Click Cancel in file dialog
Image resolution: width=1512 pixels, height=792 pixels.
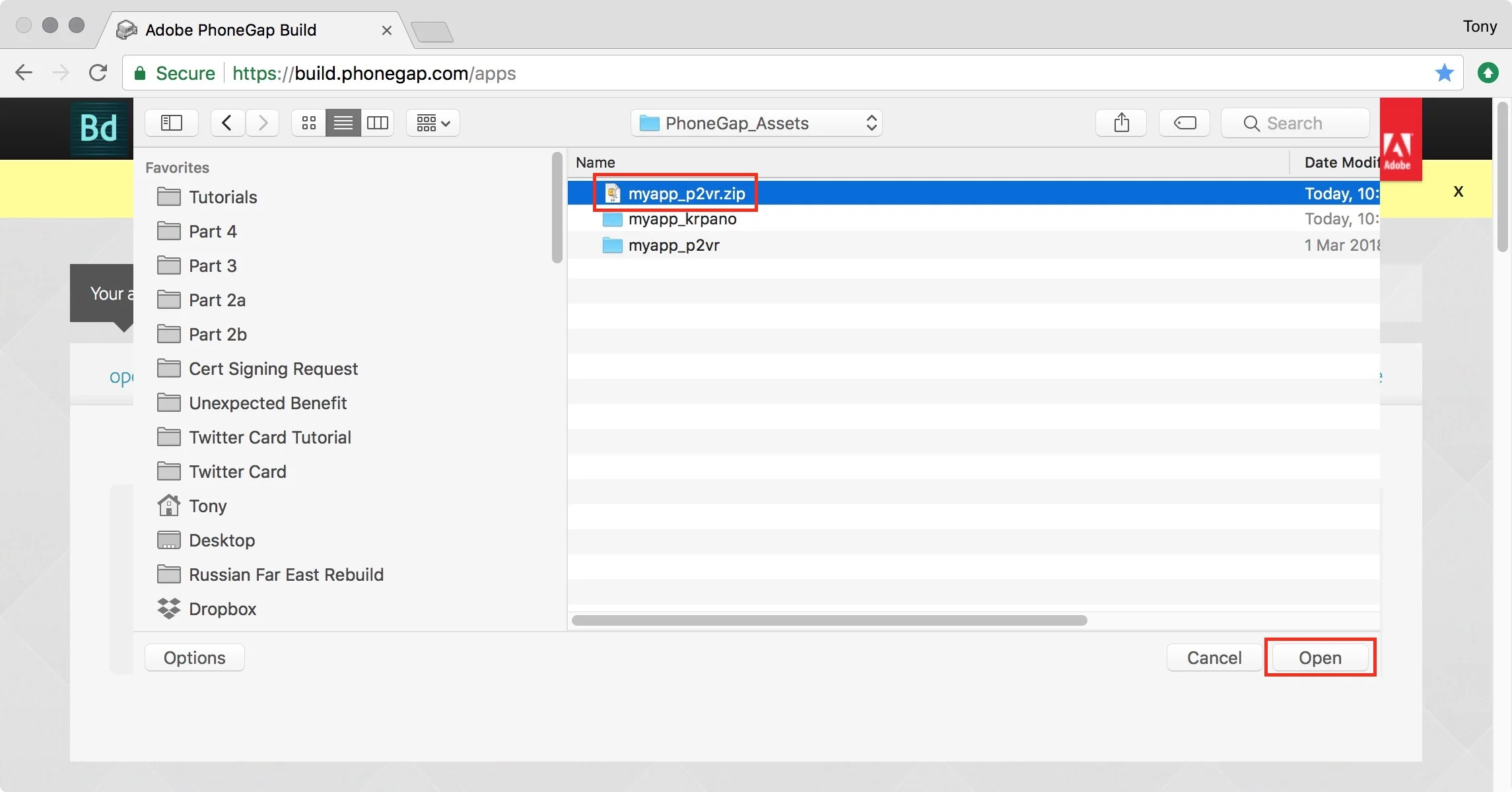coord(1214,658)
